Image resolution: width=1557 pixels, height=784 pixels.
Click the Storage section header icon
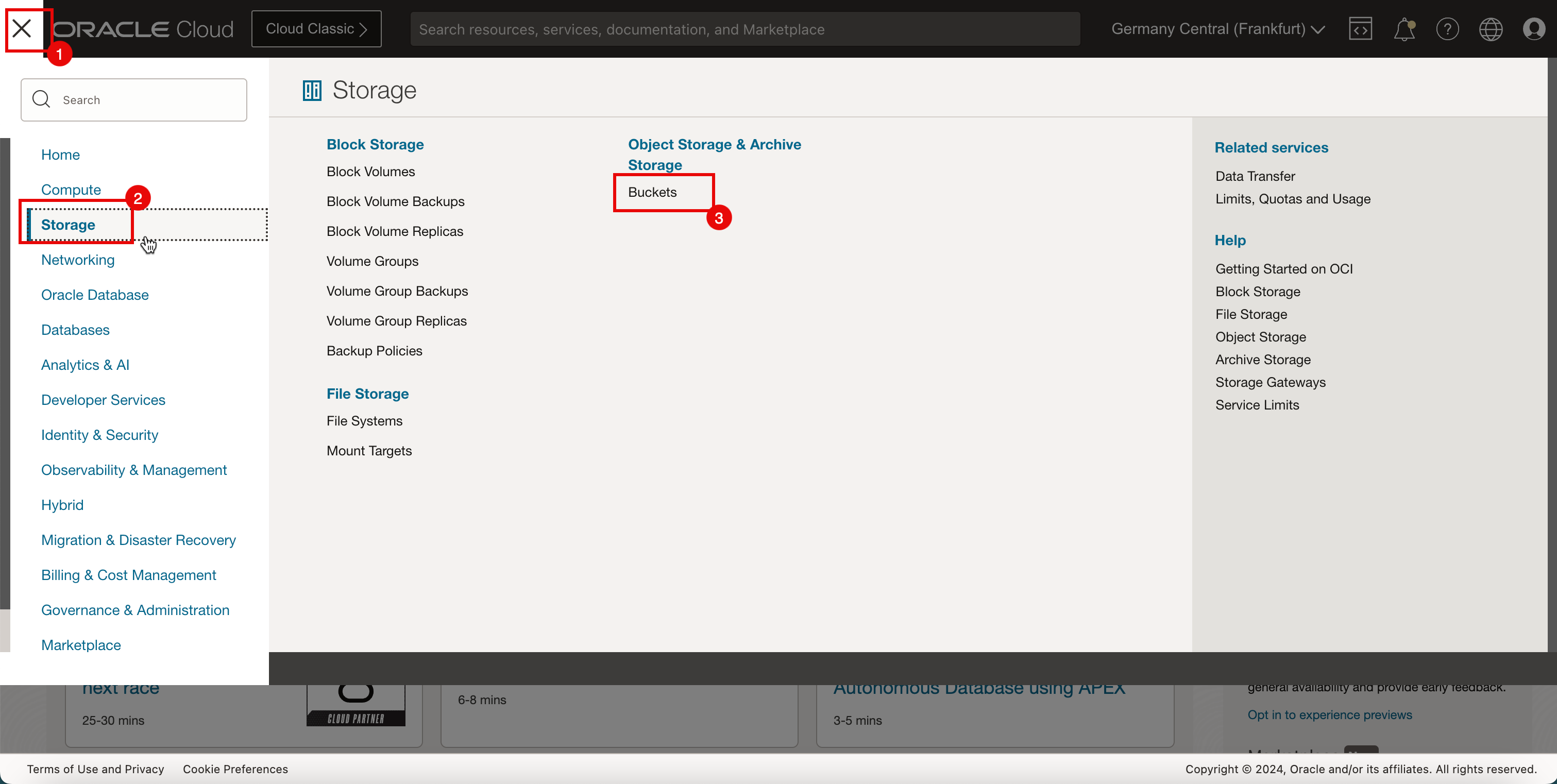312,91
